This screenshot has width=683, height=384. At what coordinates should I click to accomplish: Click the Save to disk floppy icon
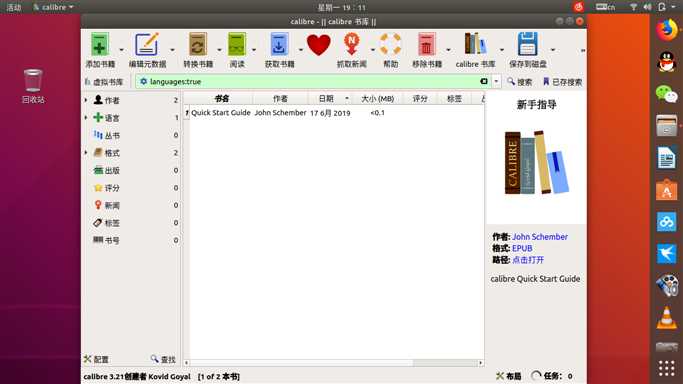527,44
